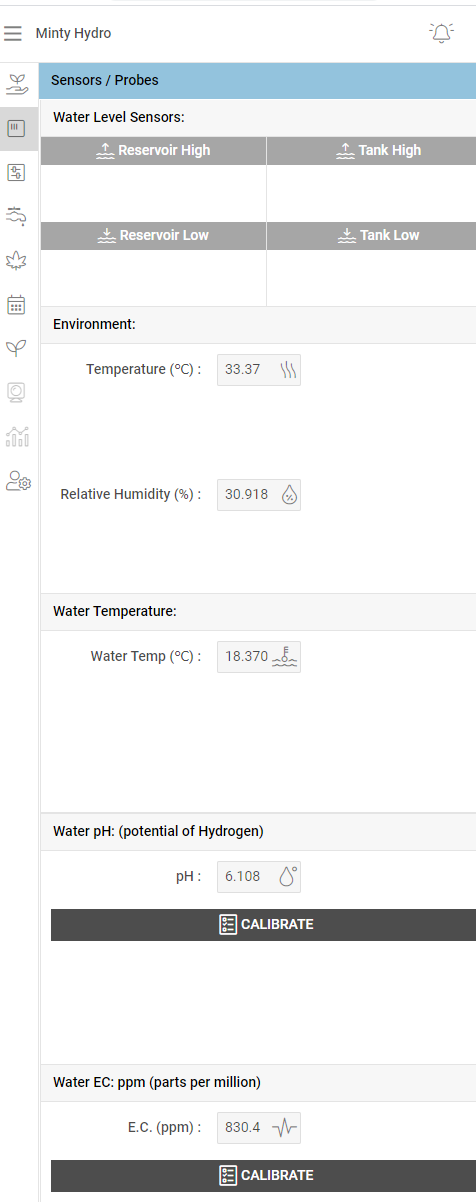Open the alarm bell notifications

(441, 33)
